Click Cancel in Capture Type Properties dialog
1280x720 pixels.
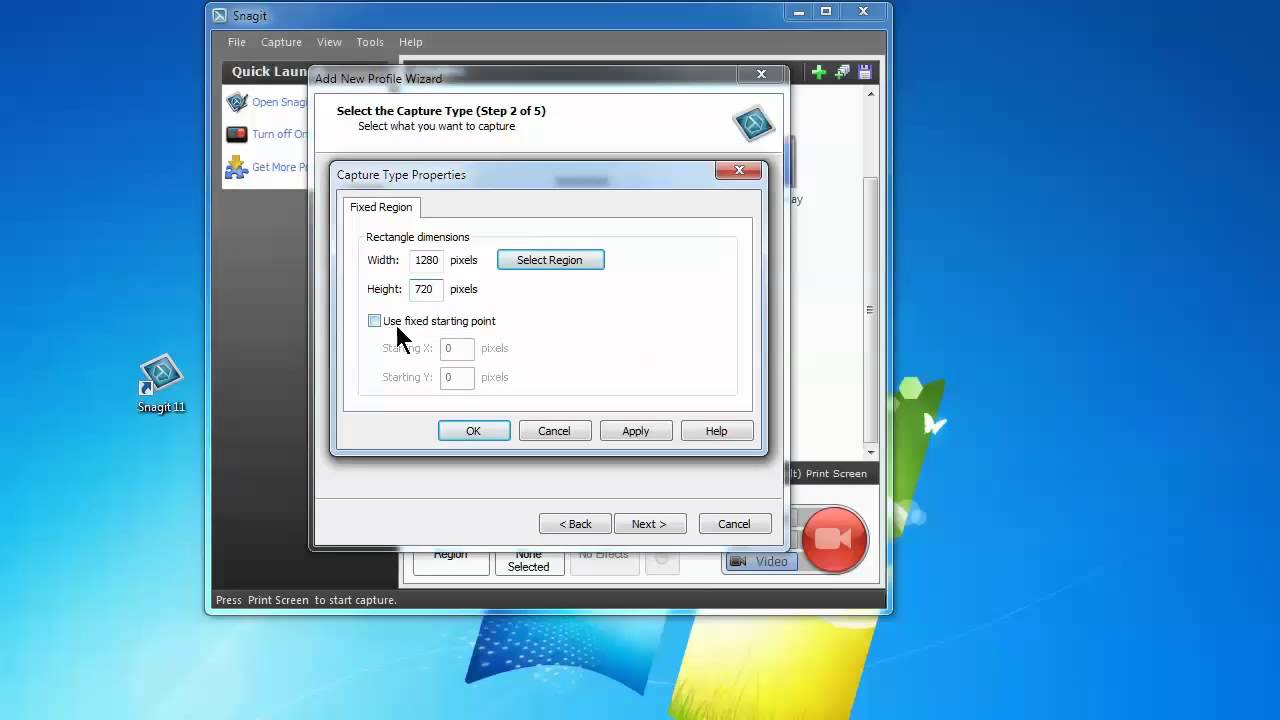coord(555,431)
